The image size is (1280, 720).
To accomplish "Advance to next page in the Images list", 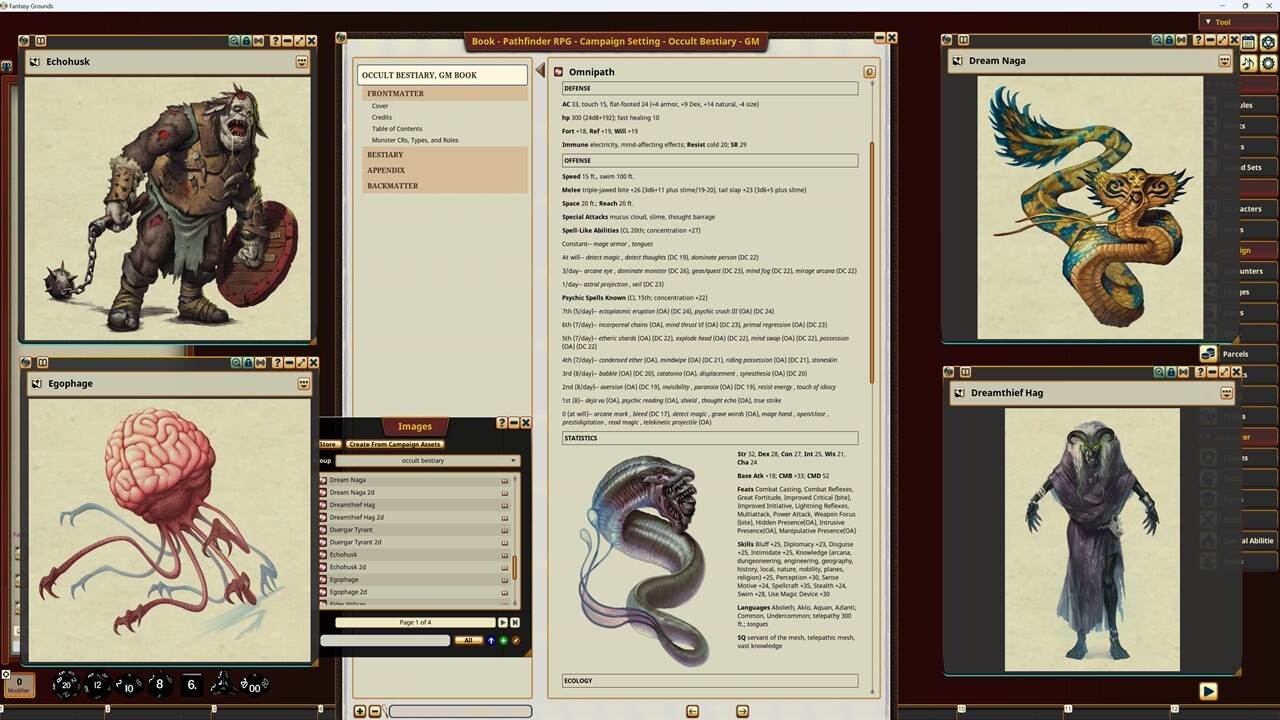I will pyautogui.click(x=503, y=622).
